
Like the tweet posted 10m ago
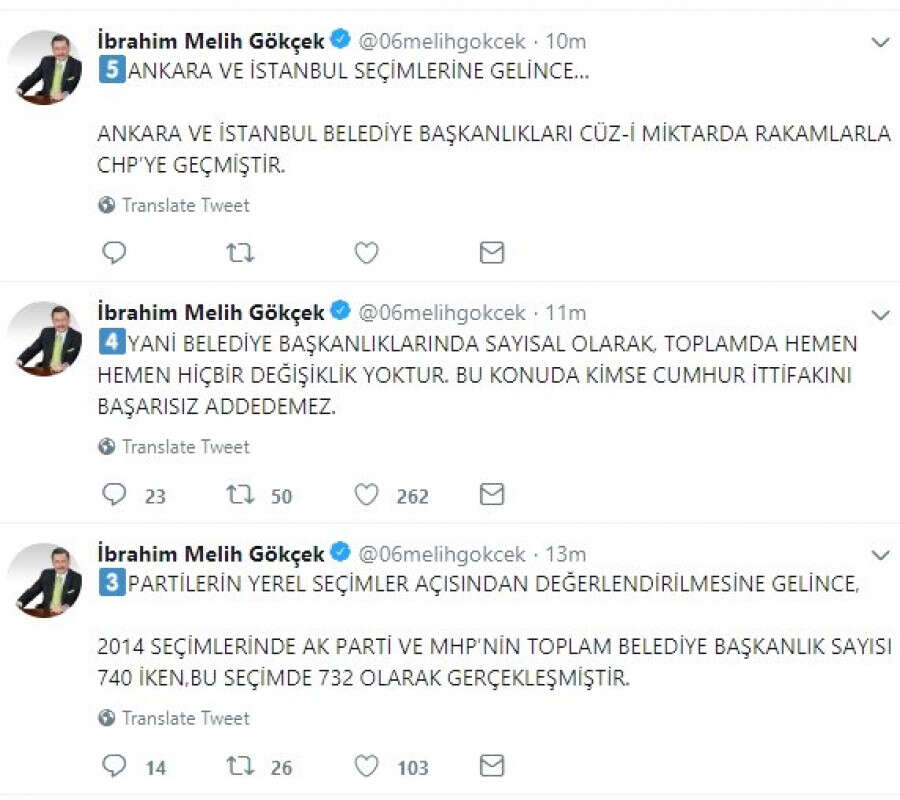click(x=367, y=253)
